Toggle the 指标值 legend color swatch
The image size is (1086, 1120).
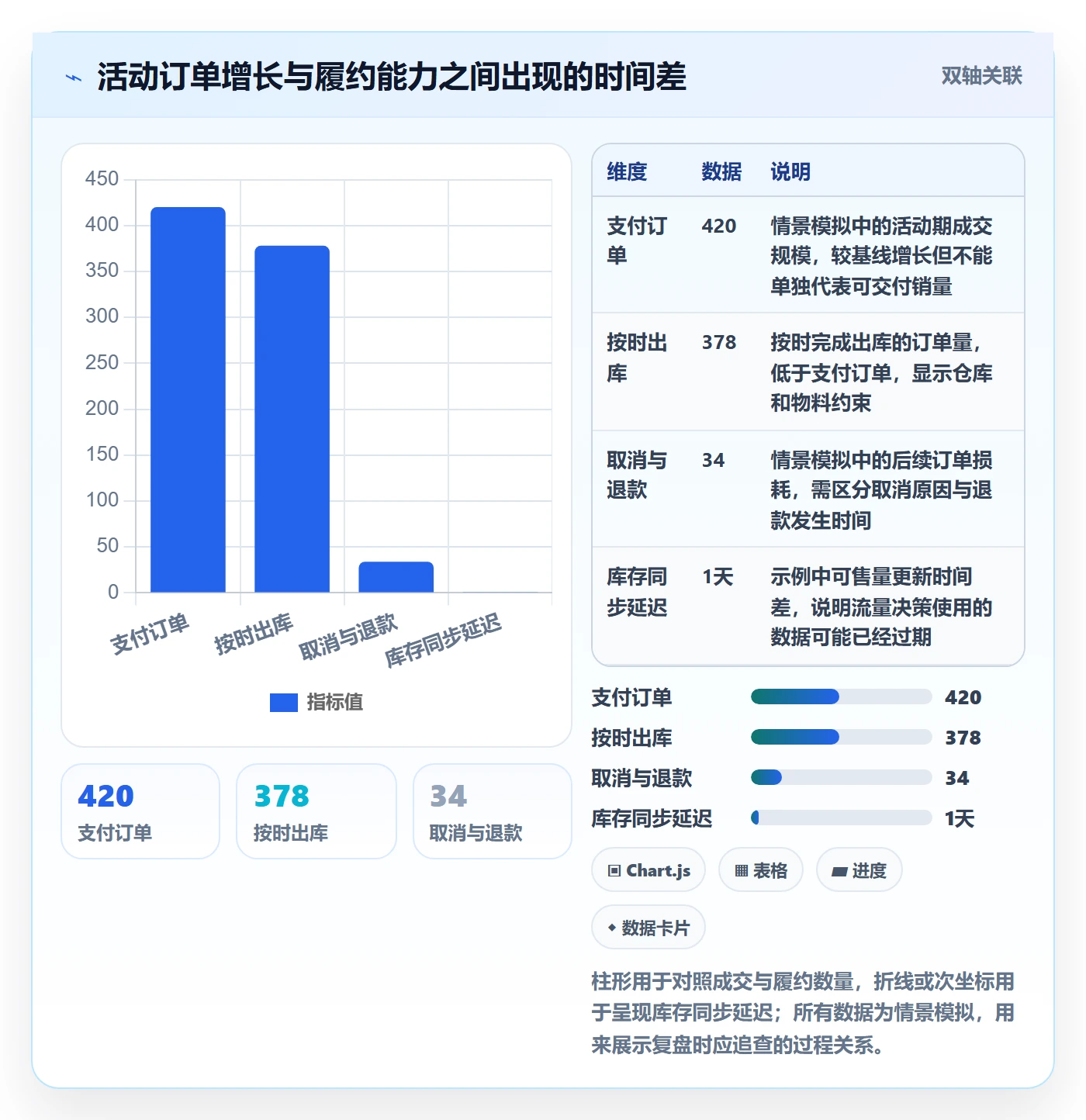(283, 702)
